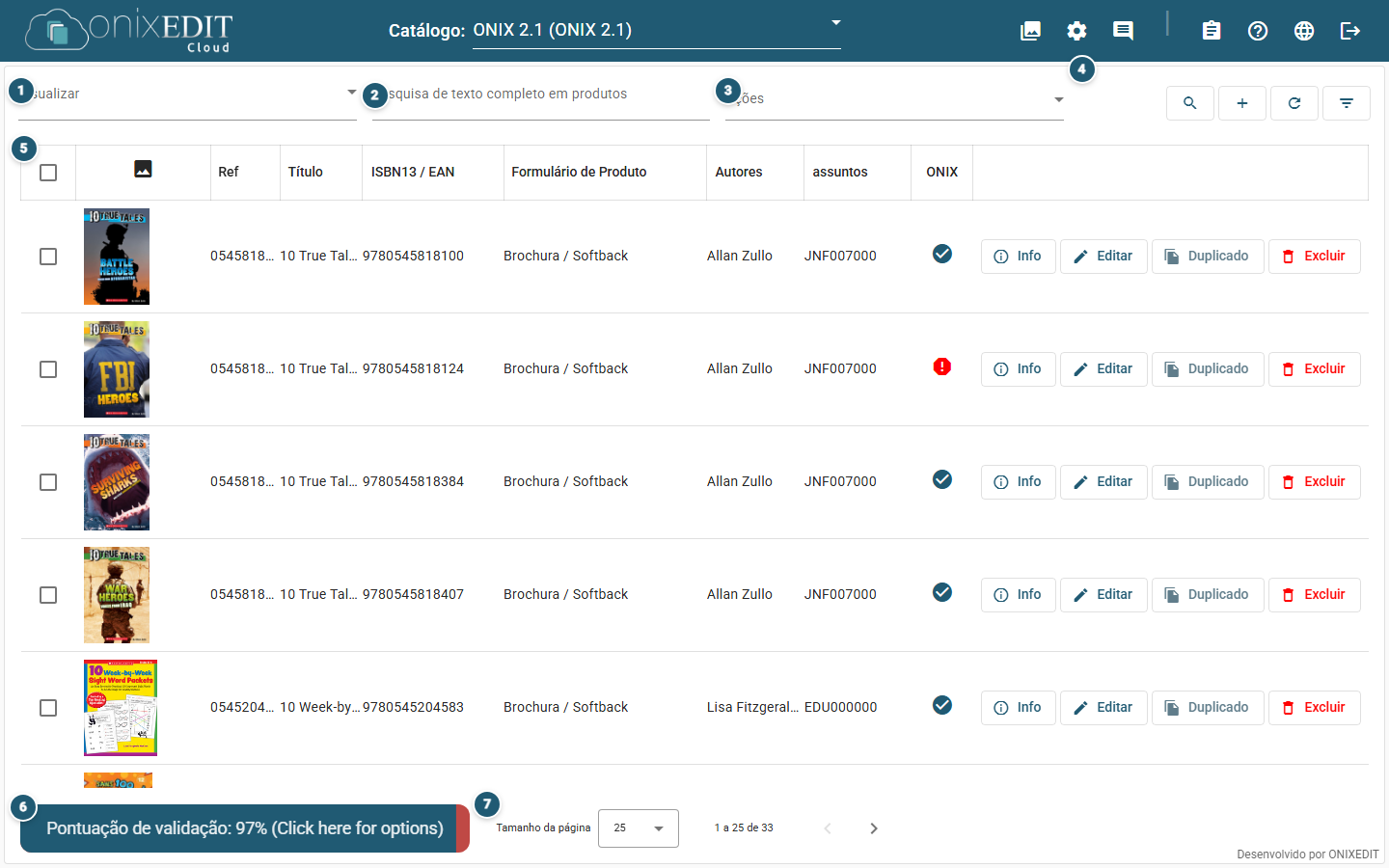Click the ONIX column header
Screen dimensions: 1389x868
tap(942, 172)
